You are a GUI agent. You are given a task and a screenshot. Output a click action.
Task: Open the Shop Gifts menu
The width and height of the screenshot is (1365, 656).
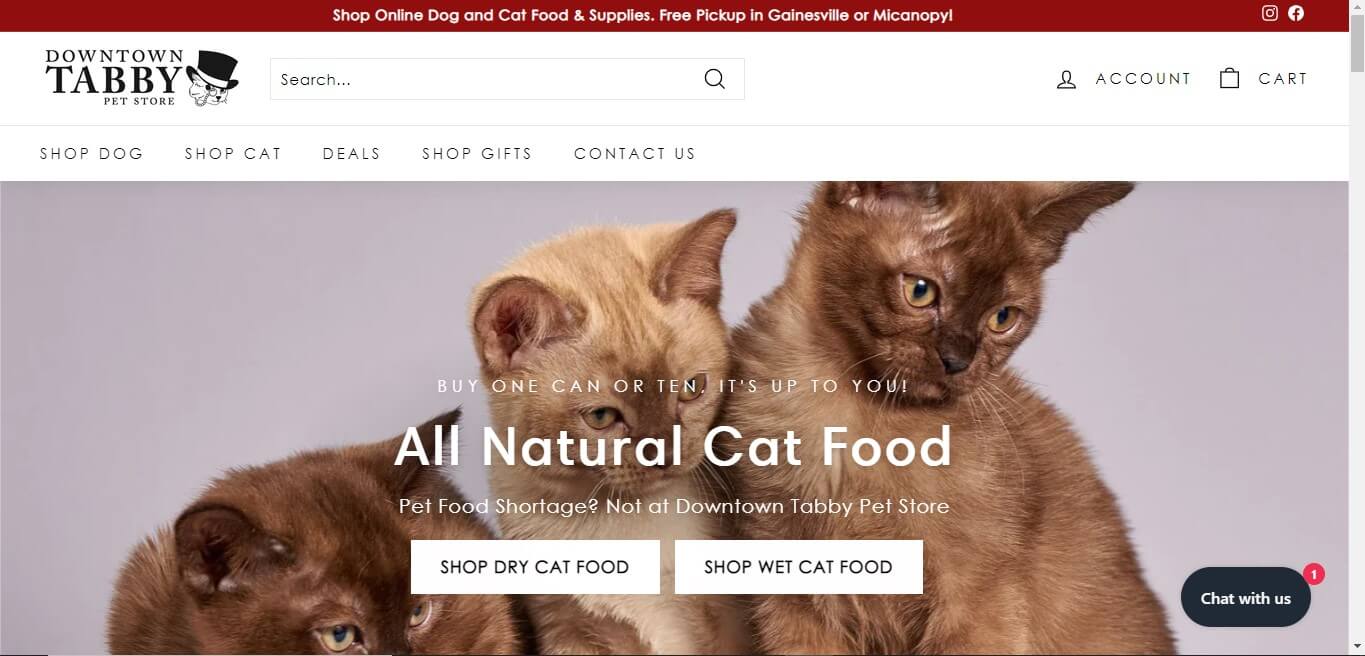click(x=477, y=153)
